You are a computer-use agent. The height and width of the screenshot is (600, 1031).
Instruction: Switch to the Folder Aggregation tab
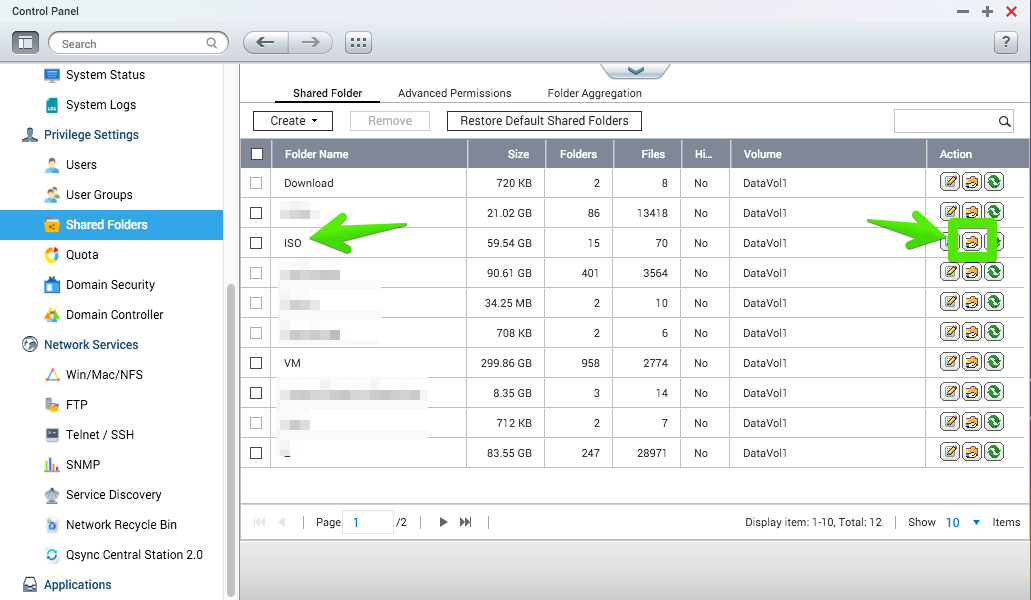tap(594, 93)
